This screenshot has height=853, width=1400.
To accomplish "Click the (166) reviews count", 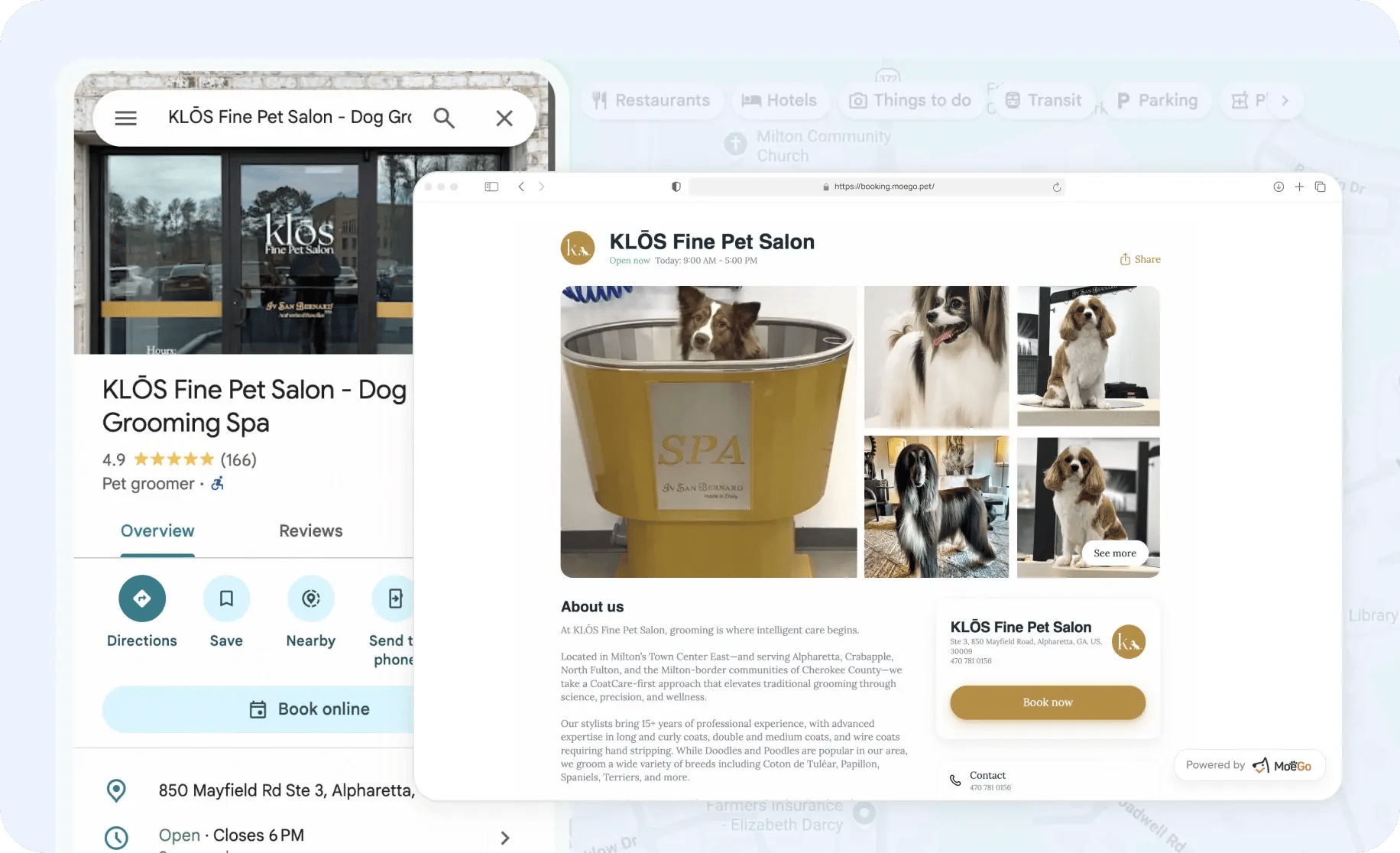I will pos(238,459).
